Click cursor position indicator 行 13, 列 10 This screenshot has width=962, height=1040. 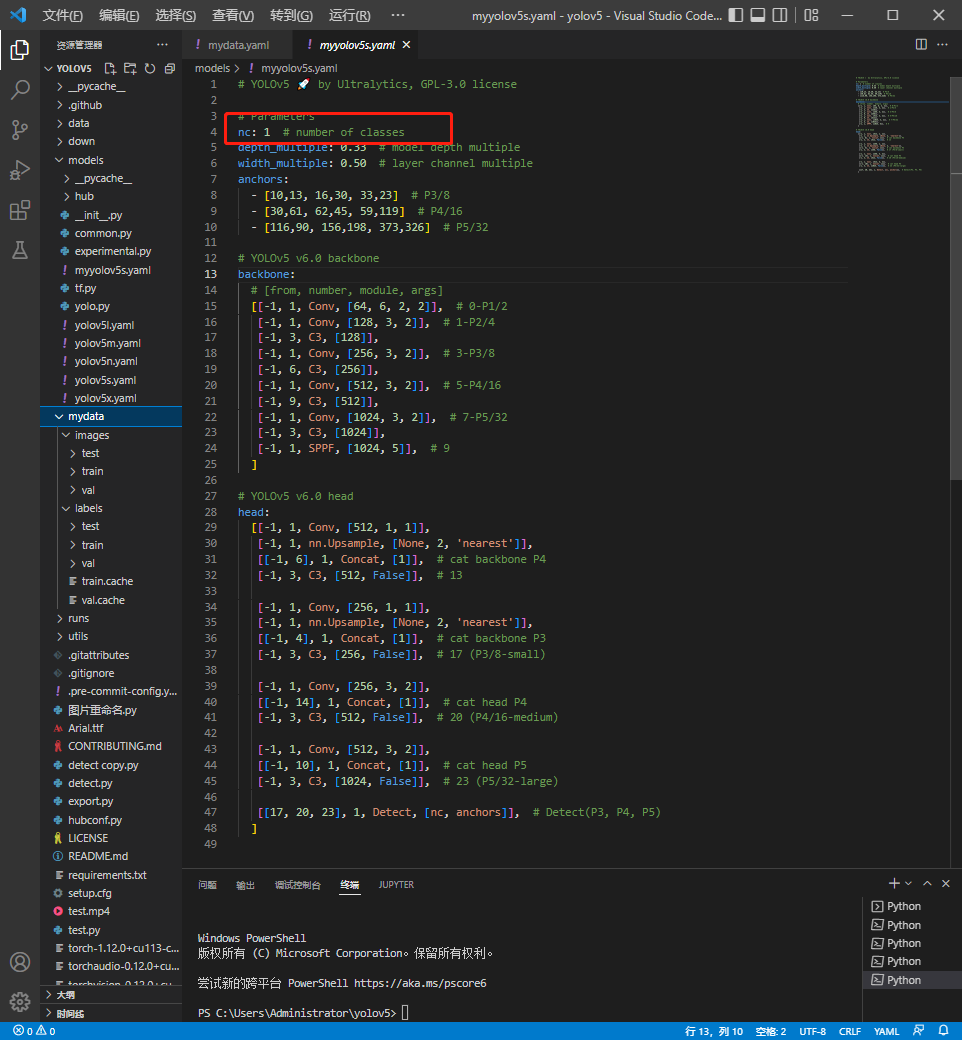(713, 1031)
